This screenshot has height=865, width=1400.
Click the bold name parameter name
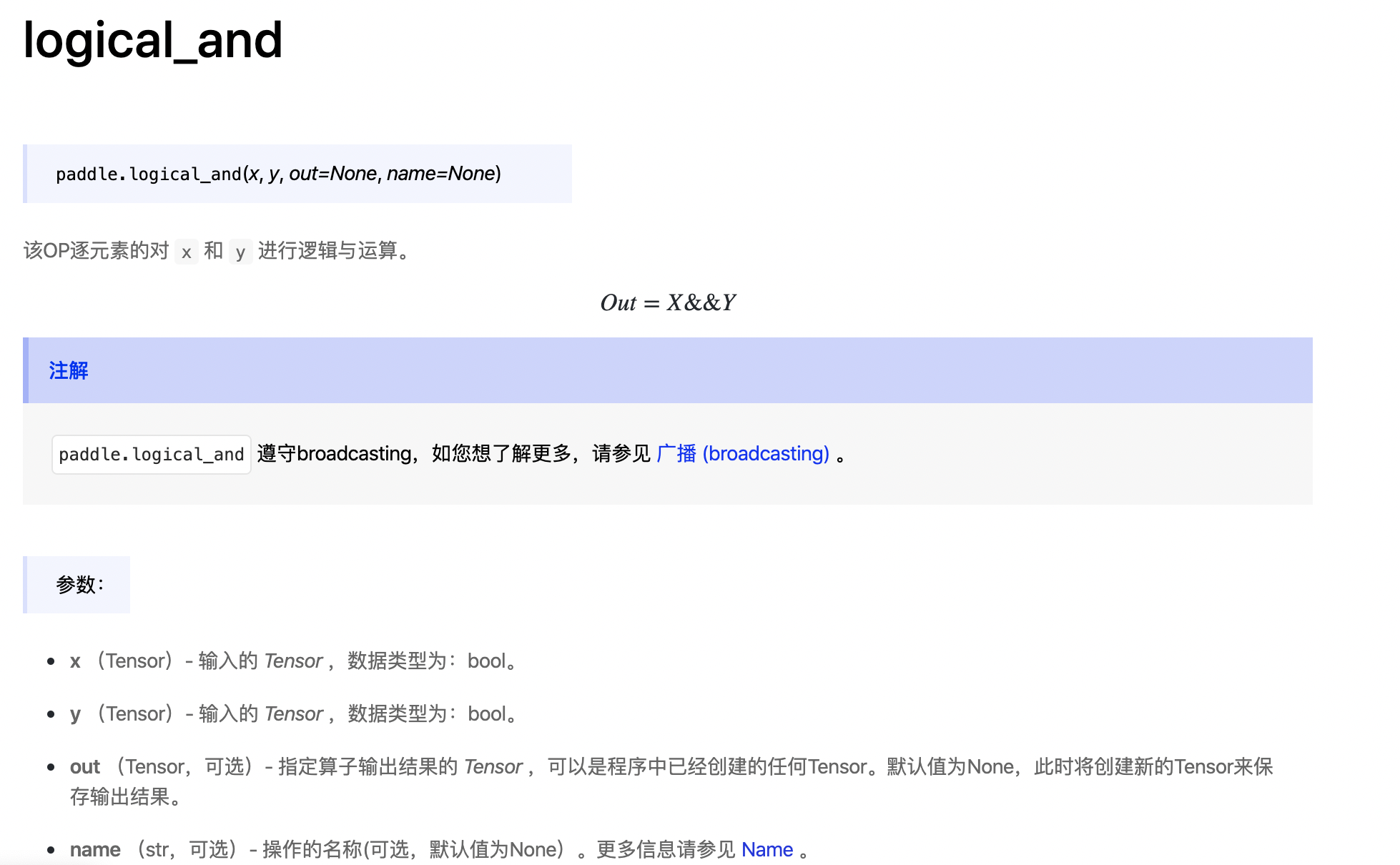[95, 849]
